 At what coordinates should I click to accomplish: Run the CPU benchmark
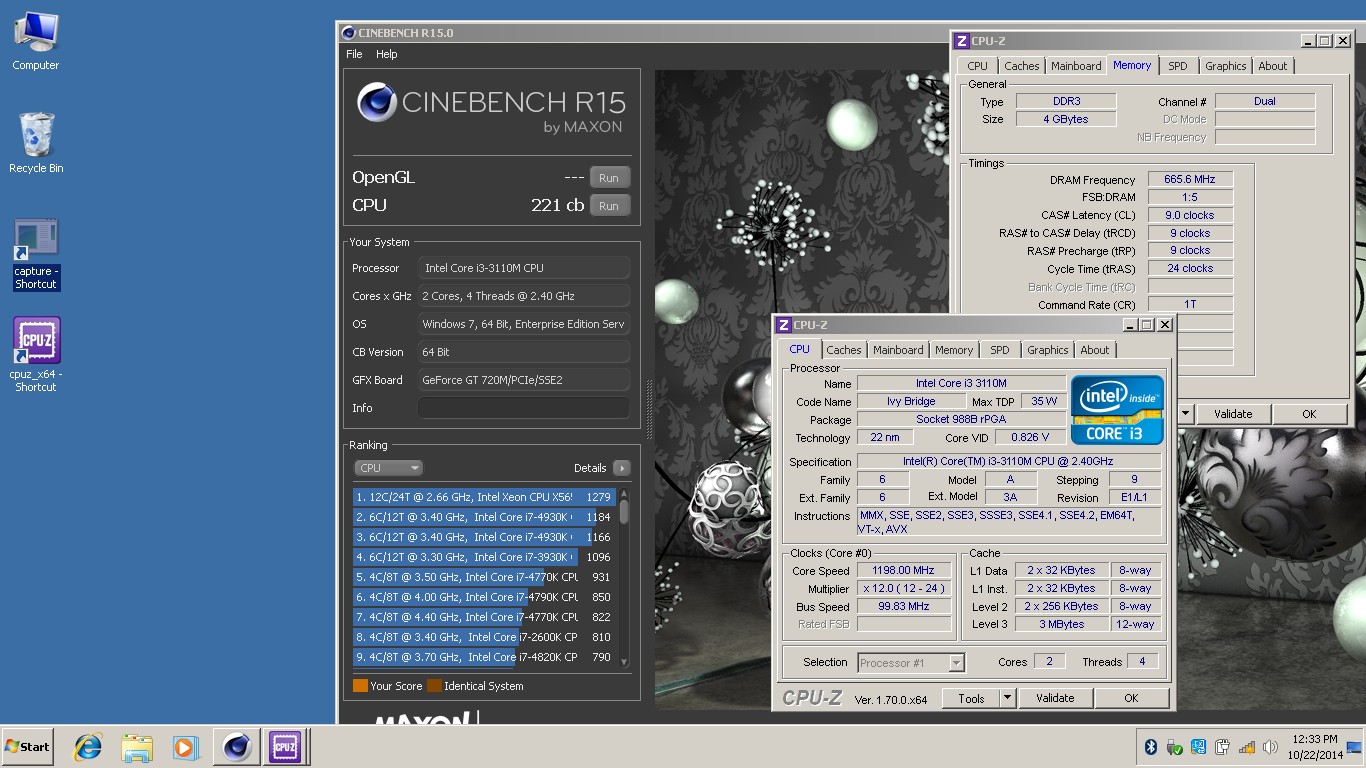pos(609,206)
